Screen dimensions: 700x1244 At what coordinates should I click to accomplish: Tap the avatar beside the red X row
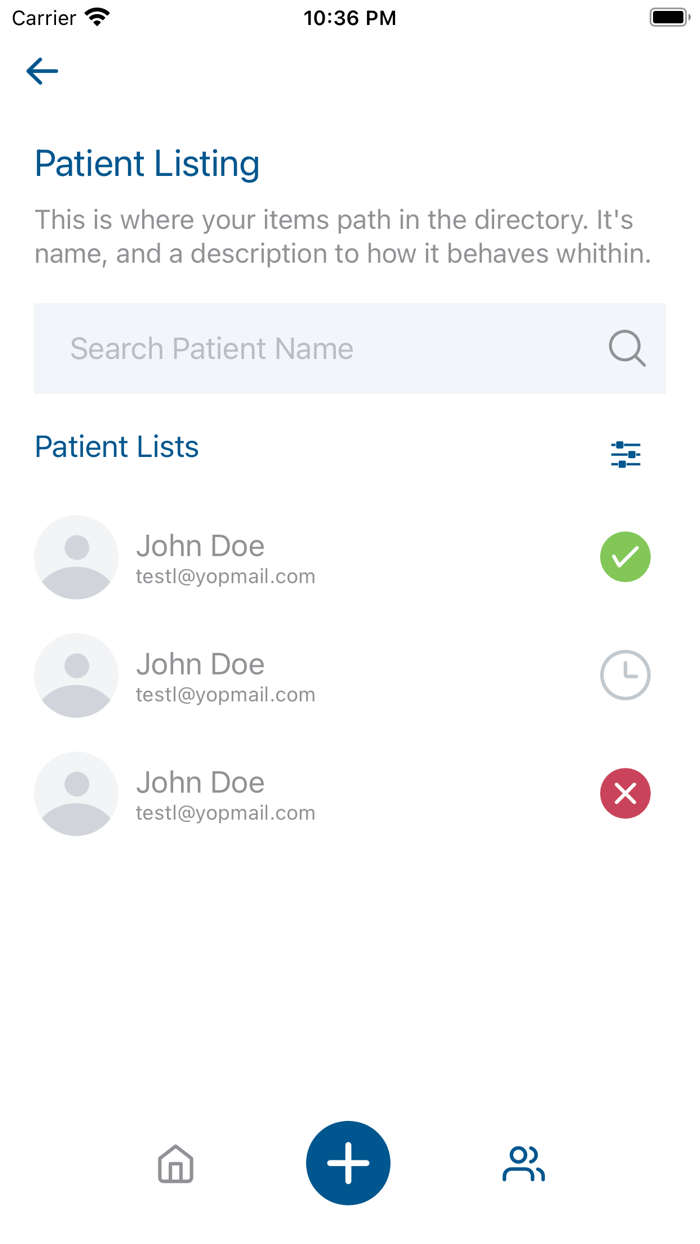(x=76, y=793)
